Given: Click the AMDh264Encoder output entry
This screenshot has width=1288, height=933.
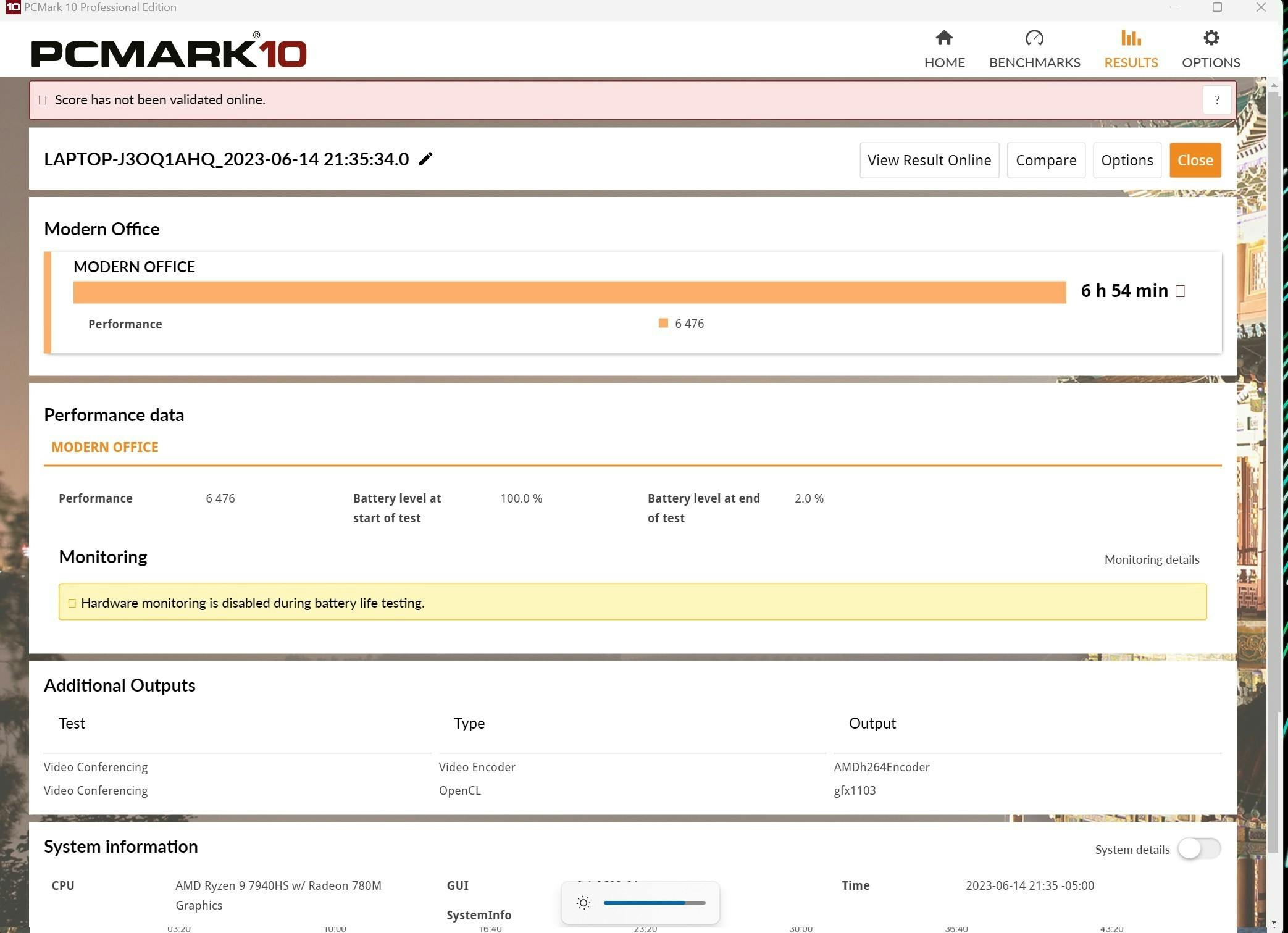Looking at the screenshot, I should (881, 767).
